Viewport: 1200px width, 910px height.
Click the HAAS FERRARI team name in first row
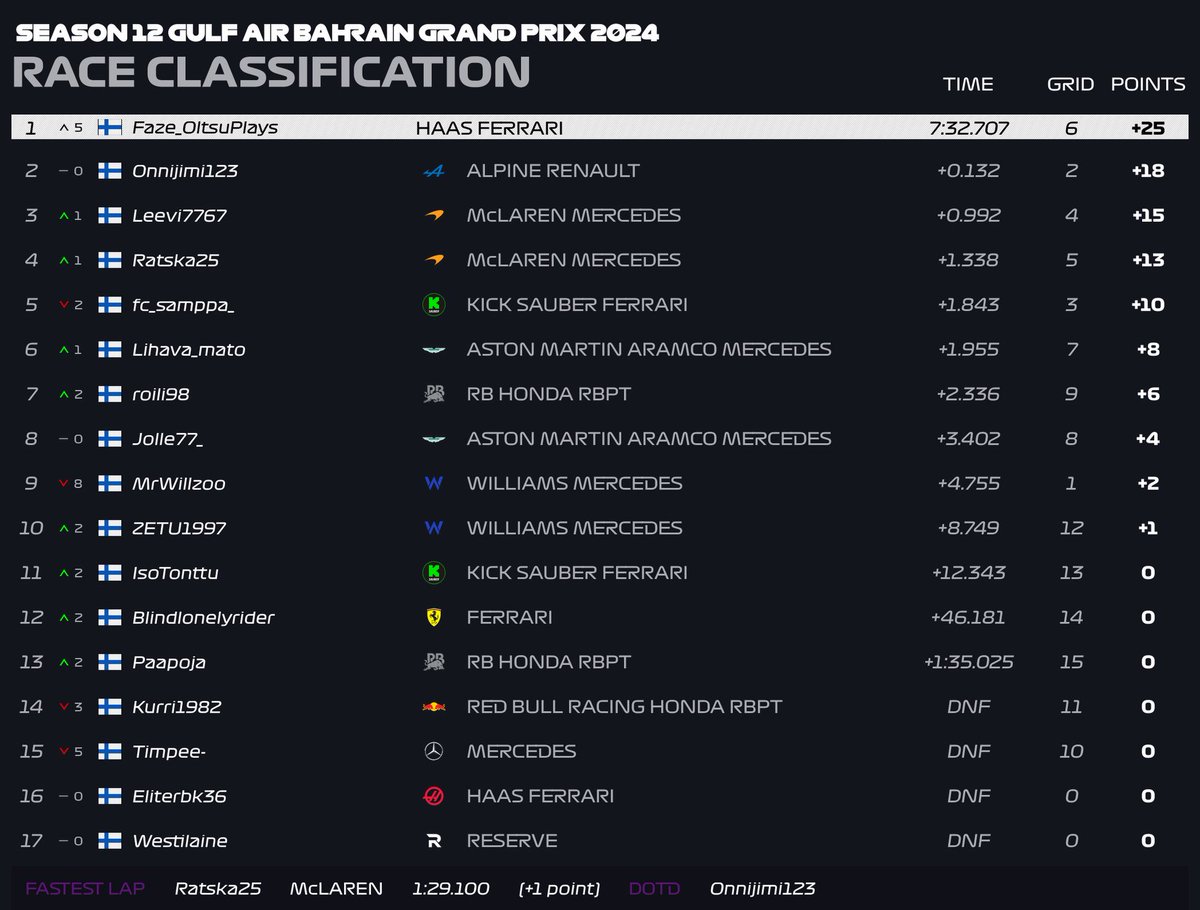click(489, 128)
